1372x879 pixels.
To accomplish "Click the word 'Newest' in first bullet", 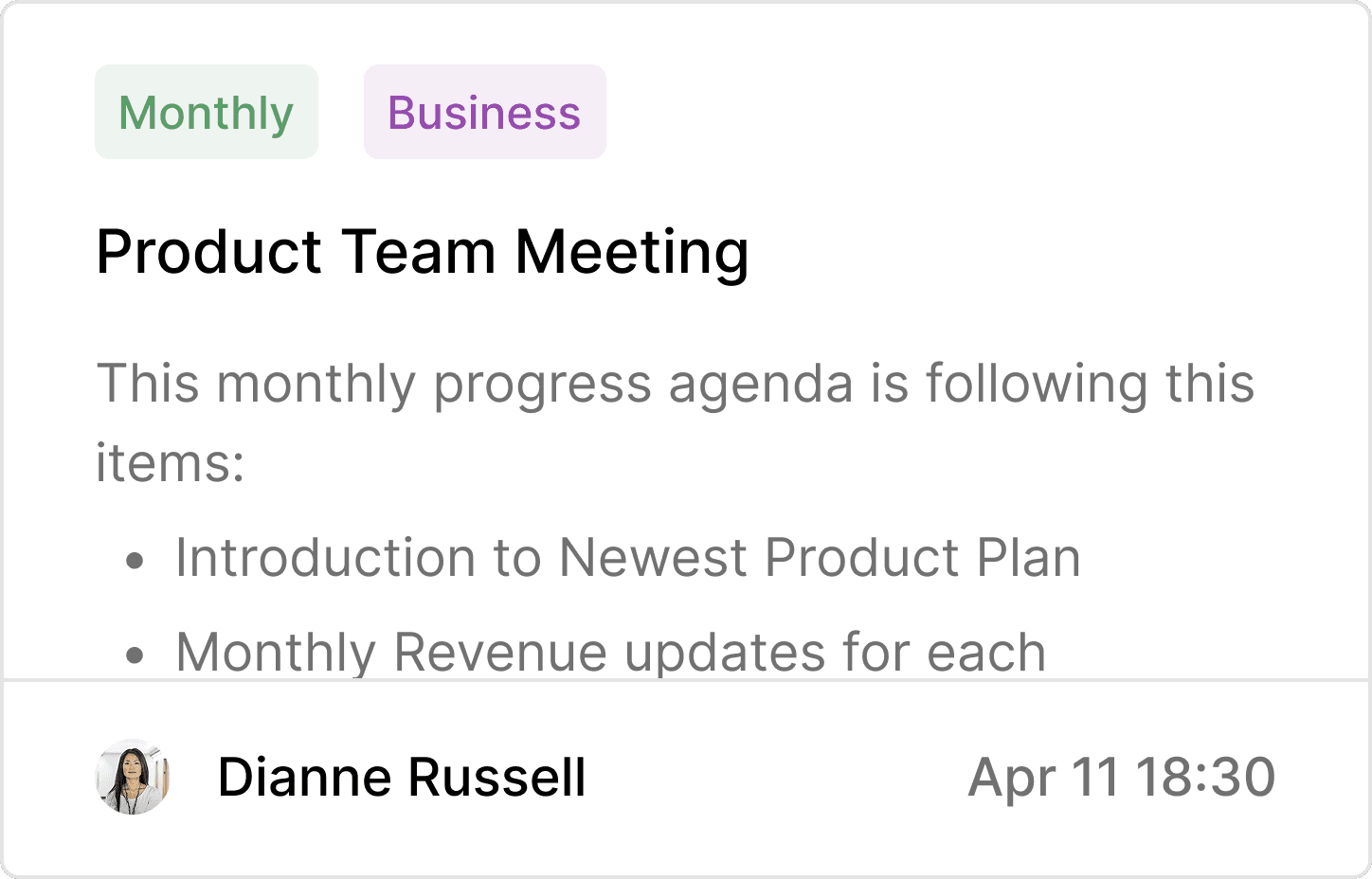I will 653,558.
